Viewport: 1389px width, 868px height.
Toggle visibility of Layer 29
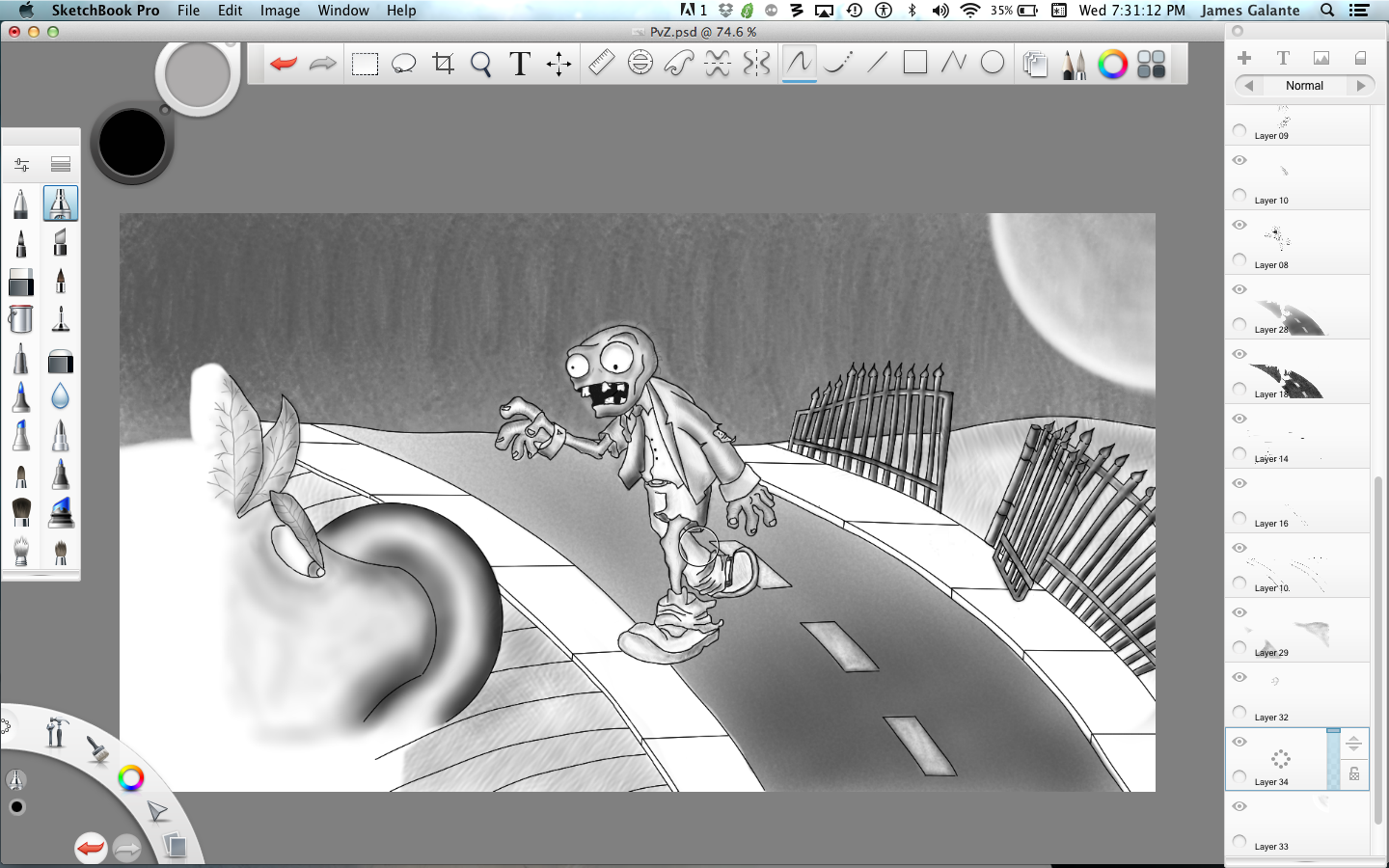1239,612
